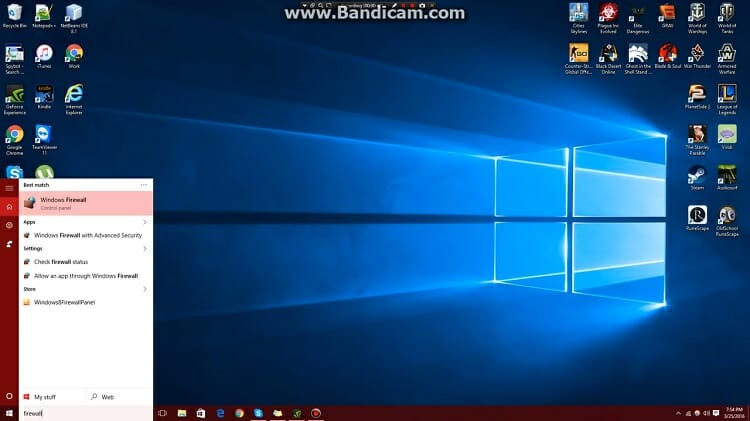The image size is (750, 421).
Task: Select the Spybot Search desktop shortcut
Action: pyautogui.click(x=14, y=59)
